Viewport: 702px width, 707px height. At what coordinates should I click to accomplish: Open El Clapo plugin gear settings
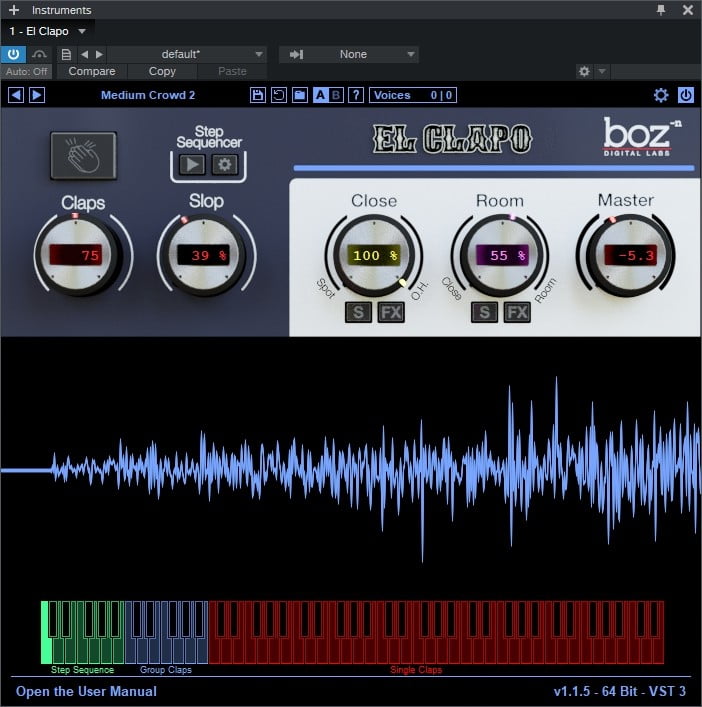(661, 95)
